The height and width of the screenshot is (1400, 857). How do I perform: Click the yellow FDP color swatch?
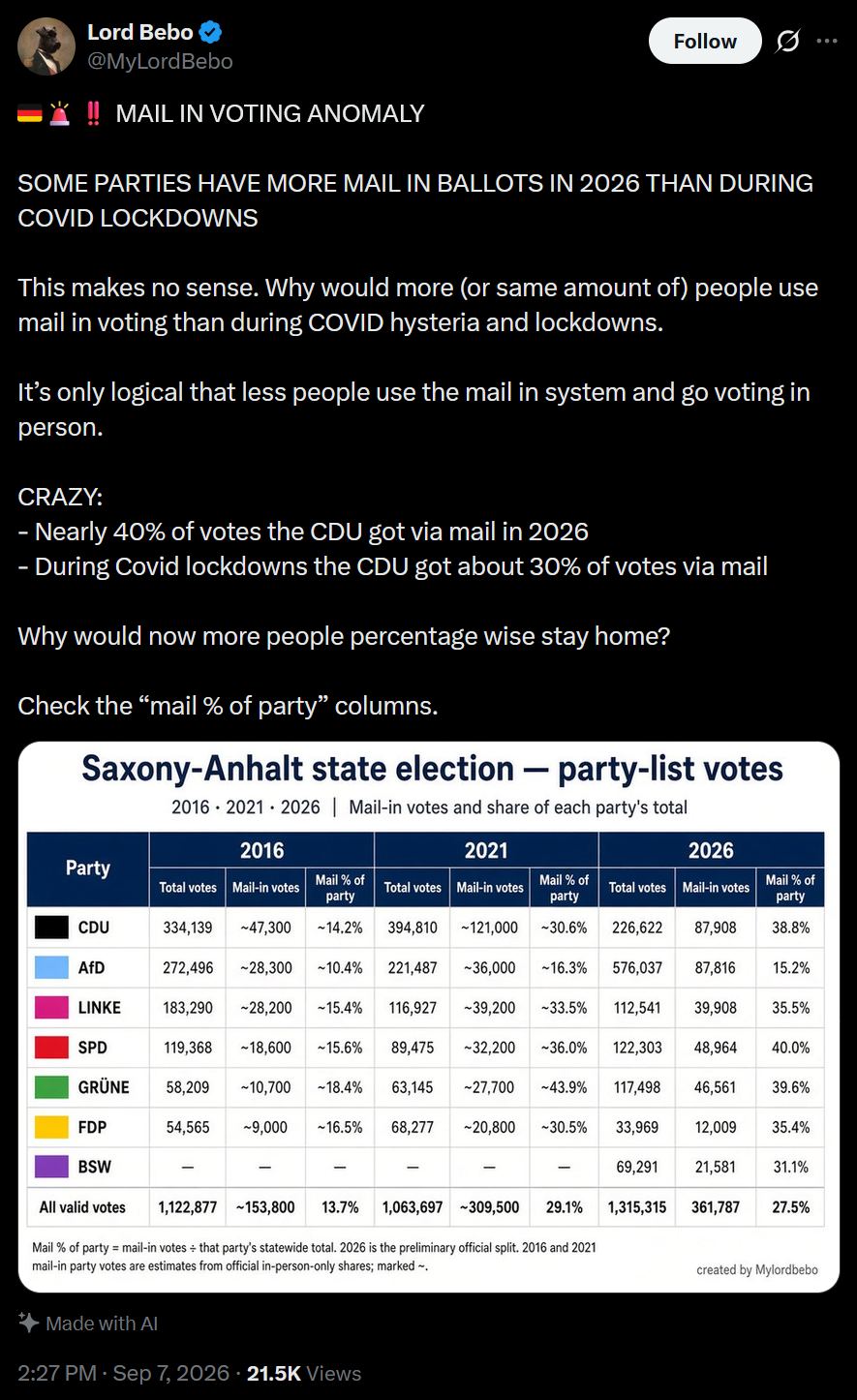click(x=51, y=1127)
